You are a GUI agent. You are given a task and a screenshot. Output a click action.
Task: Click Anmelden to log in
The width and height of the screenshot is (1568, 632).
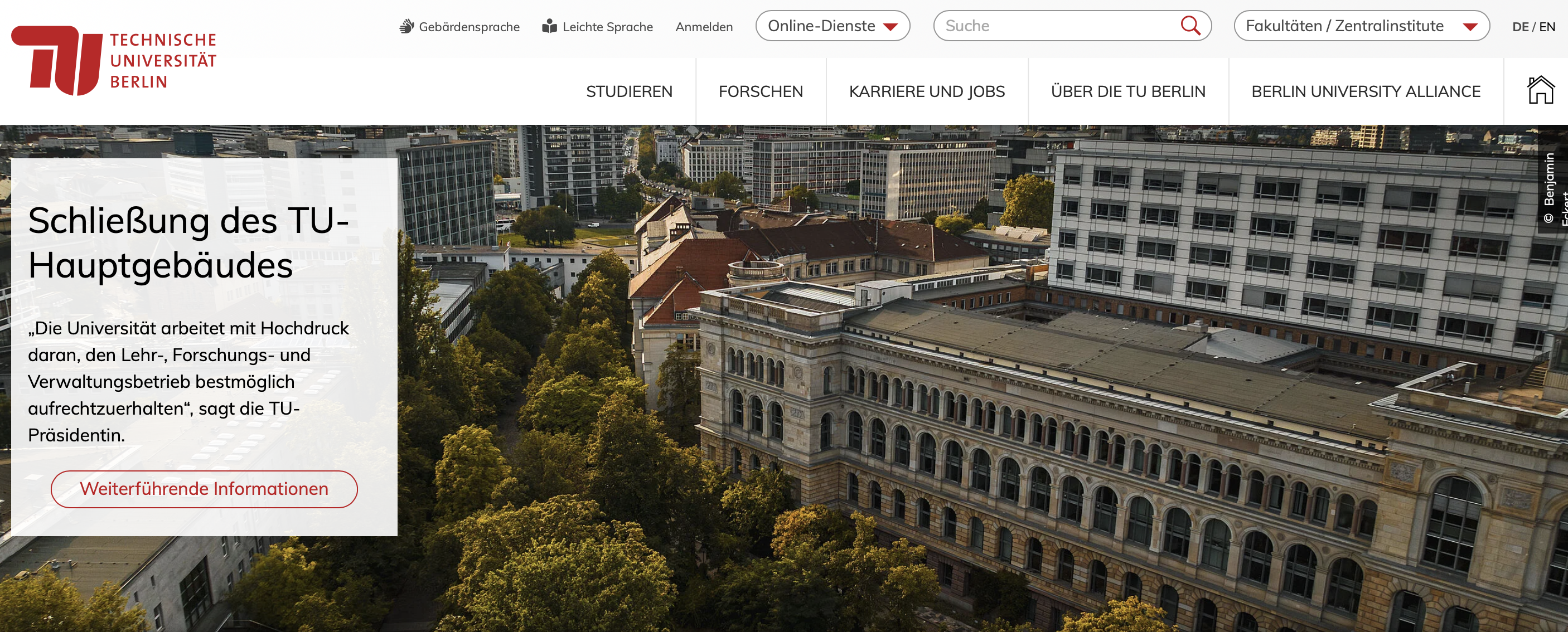coord(704,27)
